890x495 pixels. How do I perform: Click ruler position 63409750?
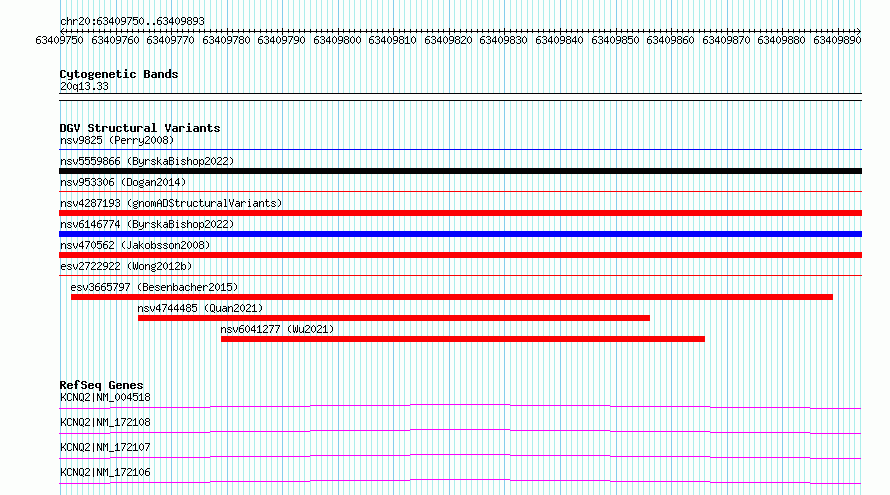pos(59,40)
